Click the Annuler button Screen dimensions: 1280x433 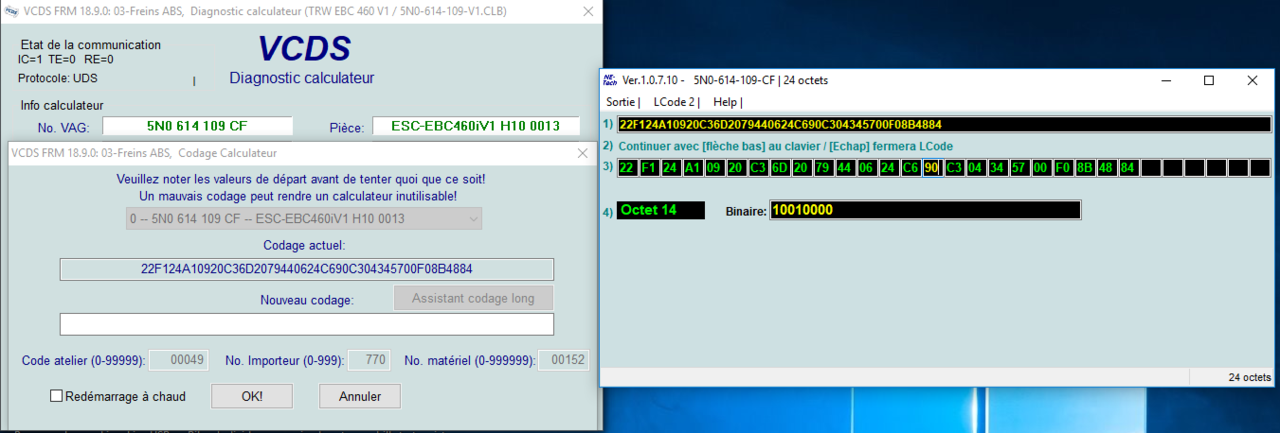(x=360, y=396)
